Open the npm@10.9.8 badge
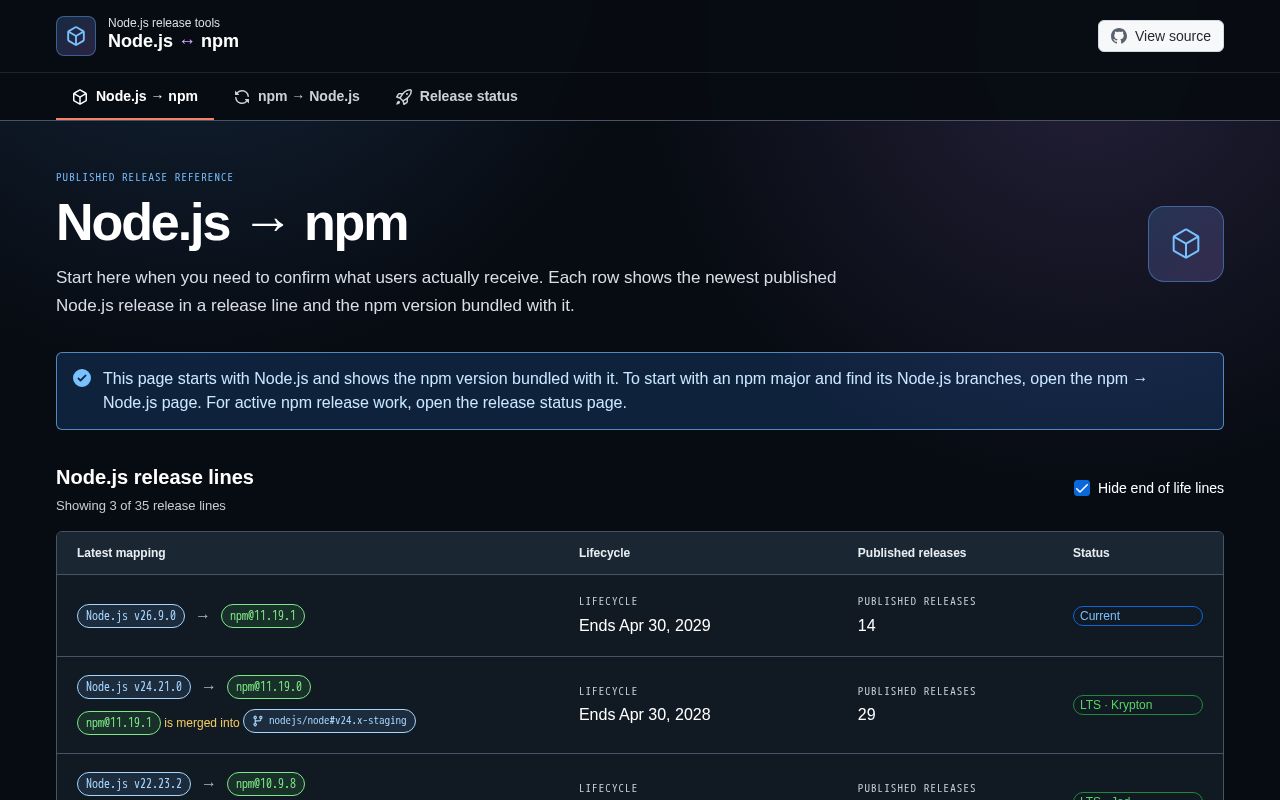The image size is (1280, 800). point(266,784)
